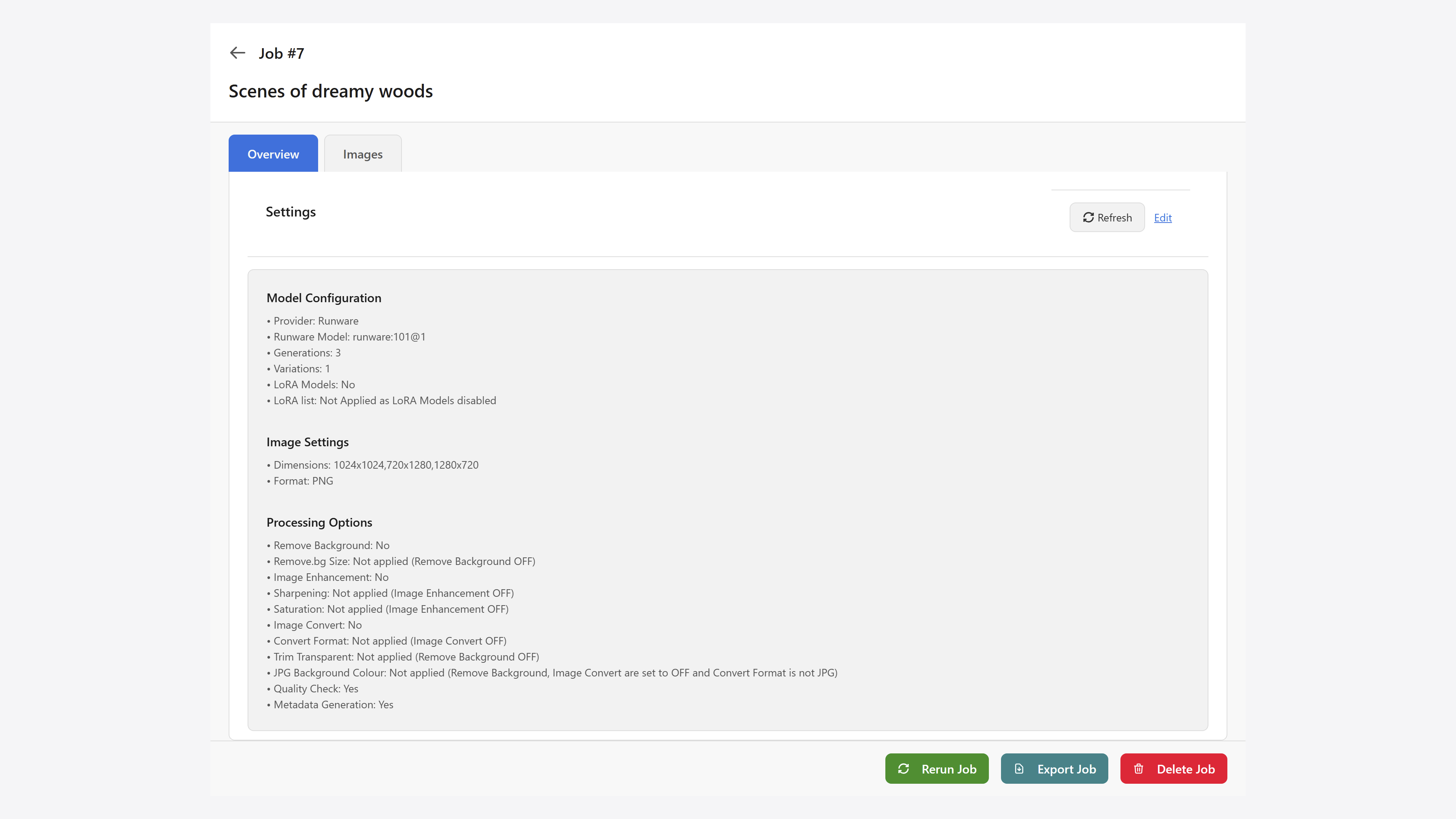Click the trash can icon on red button
This screenshot has width=1456, height=819.
[1138, 769]
